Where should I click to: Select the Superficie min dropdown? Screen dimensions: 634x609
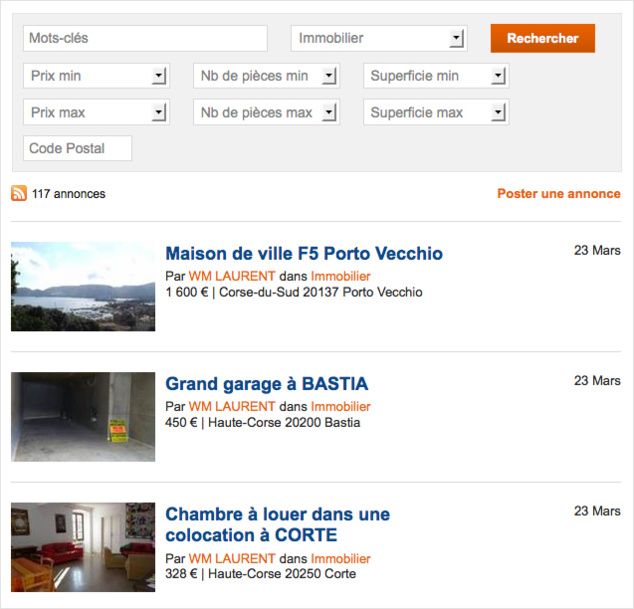436,76
